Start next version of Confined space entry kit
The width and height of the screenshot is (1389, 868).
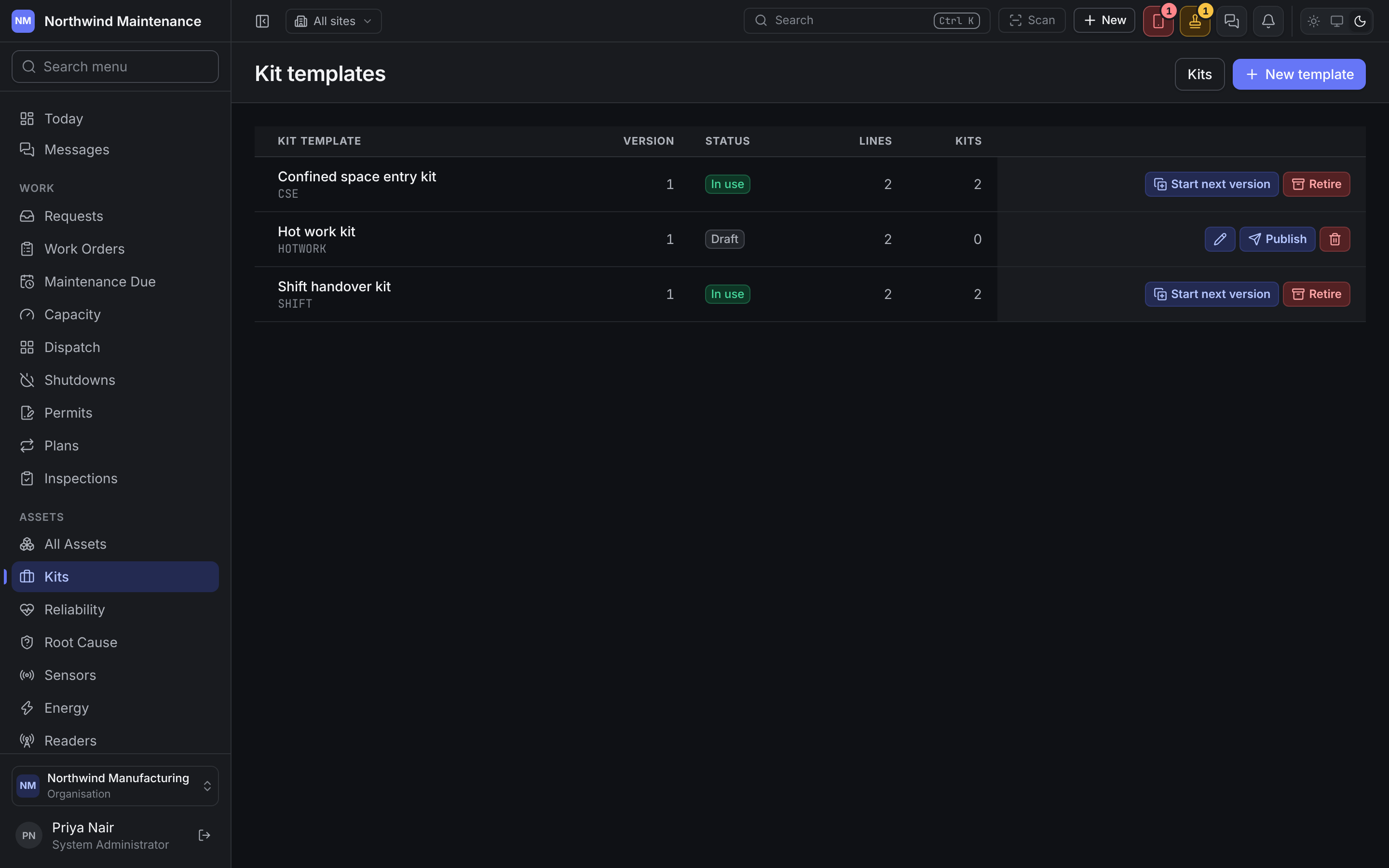[1212, 184]
